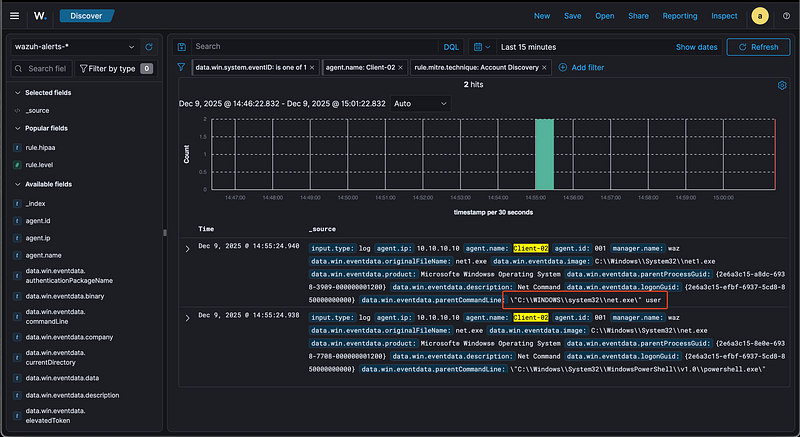Viewport: 800px width, 437px height.
Task: Select rule.level field
Action: tap(39, 165)
